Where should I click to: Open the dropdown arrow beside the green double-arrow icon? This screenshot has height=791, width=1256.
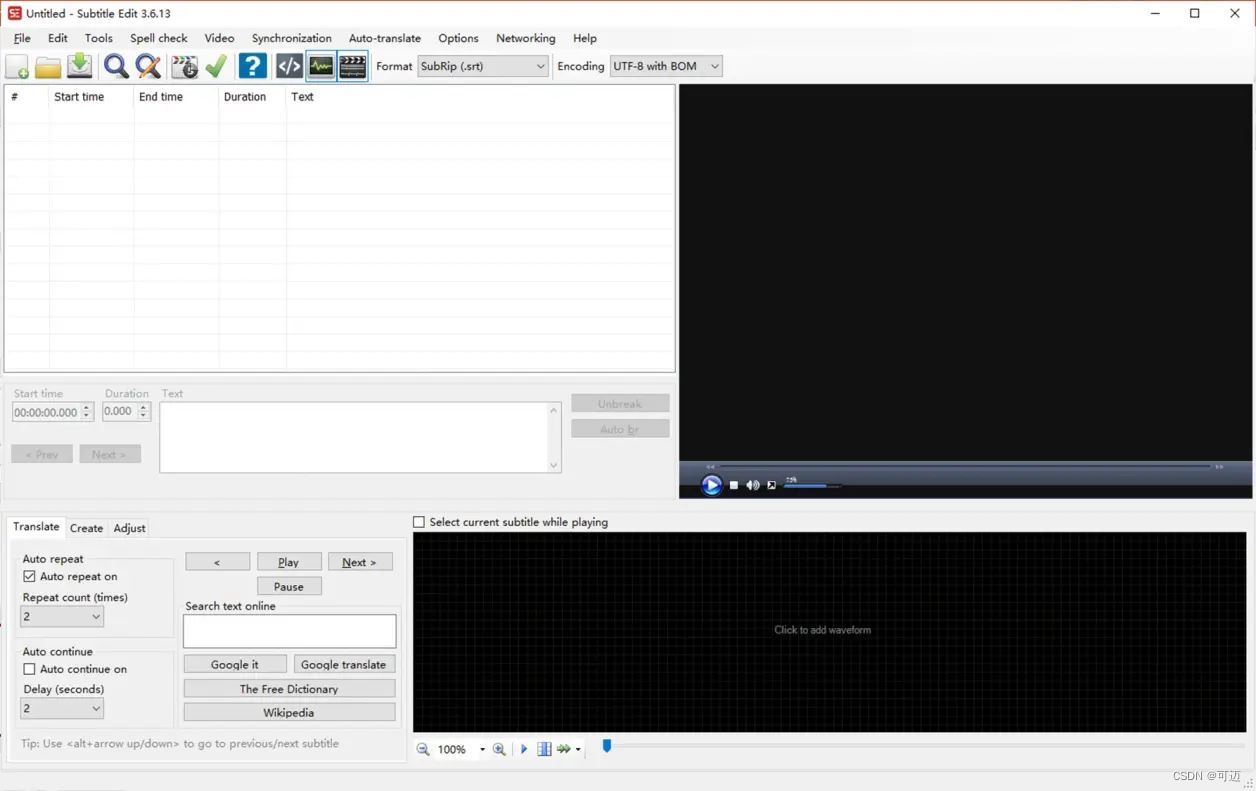pyautogui.click(x=578, y=749)
